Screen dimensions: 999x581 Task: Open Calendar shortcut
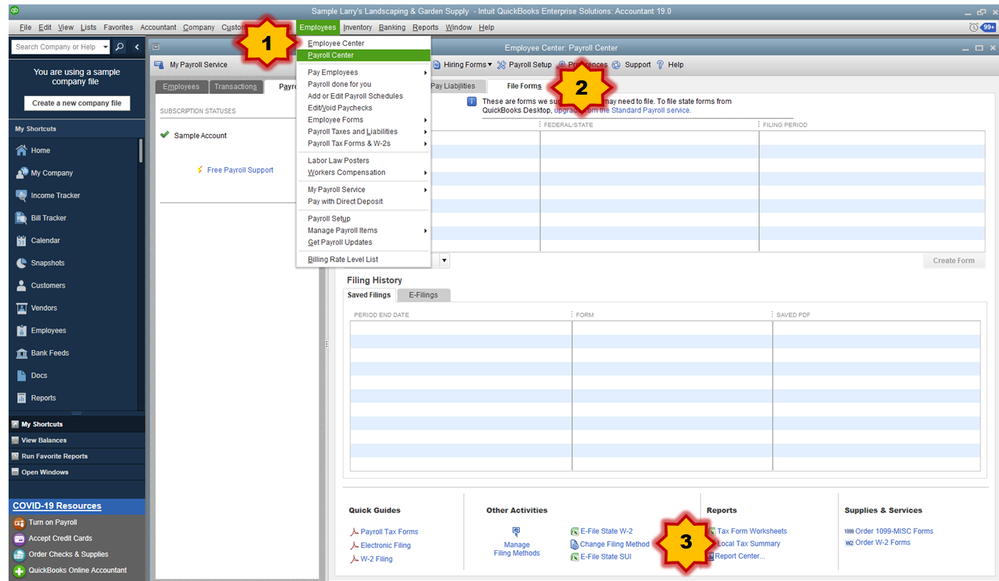45,240
